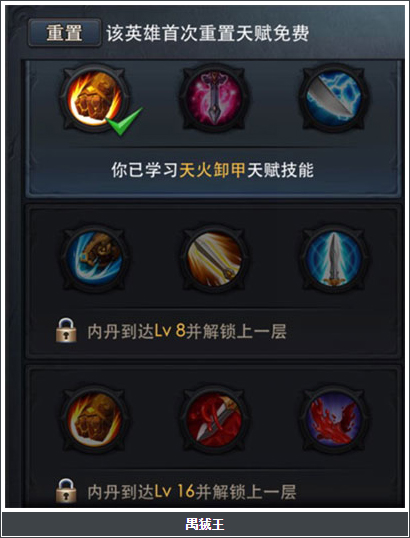
Task: Click the green checkmark on learned talent
Action: 124,121
